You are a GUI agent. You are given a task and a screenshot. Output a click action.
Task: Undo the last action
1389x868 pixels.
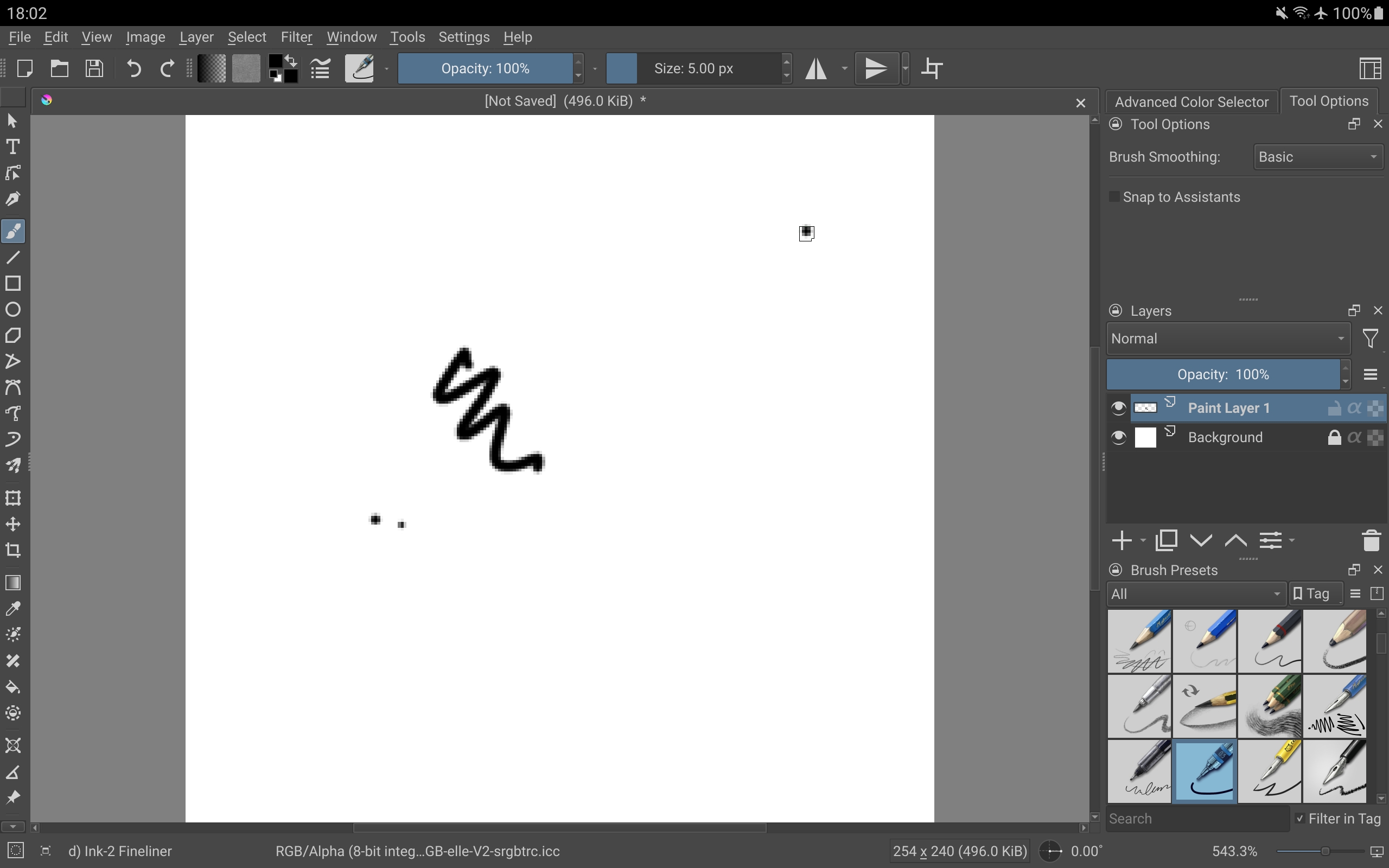coord(132,68)
